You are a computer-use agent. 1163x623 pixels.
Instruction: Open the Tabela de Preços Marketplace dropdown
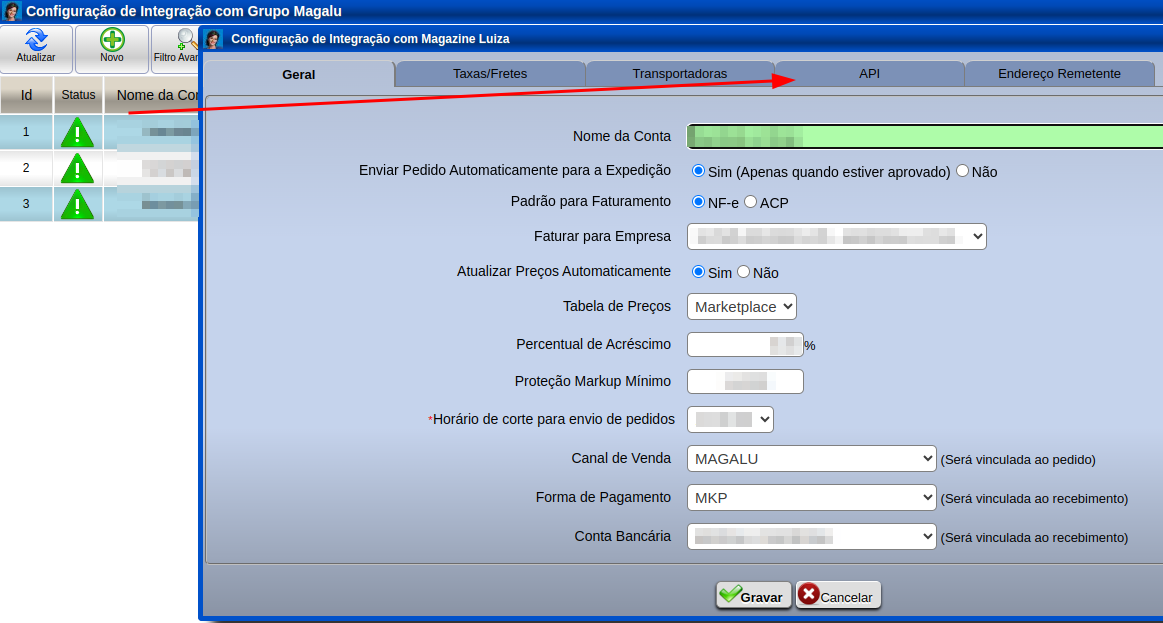(x=742, y=306)
